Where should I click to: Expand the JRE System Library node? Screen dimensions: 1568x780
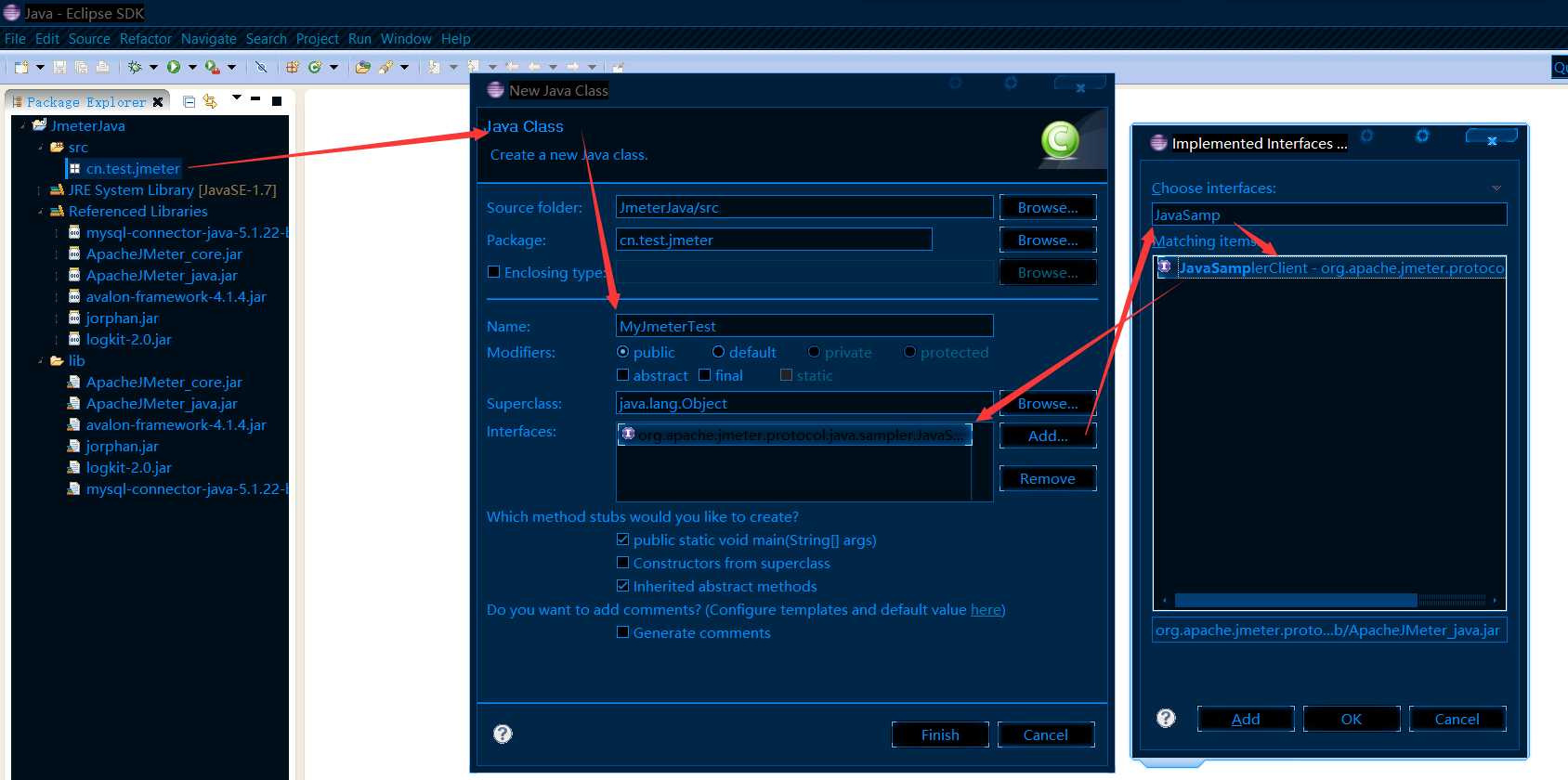[x=40, y=189]
